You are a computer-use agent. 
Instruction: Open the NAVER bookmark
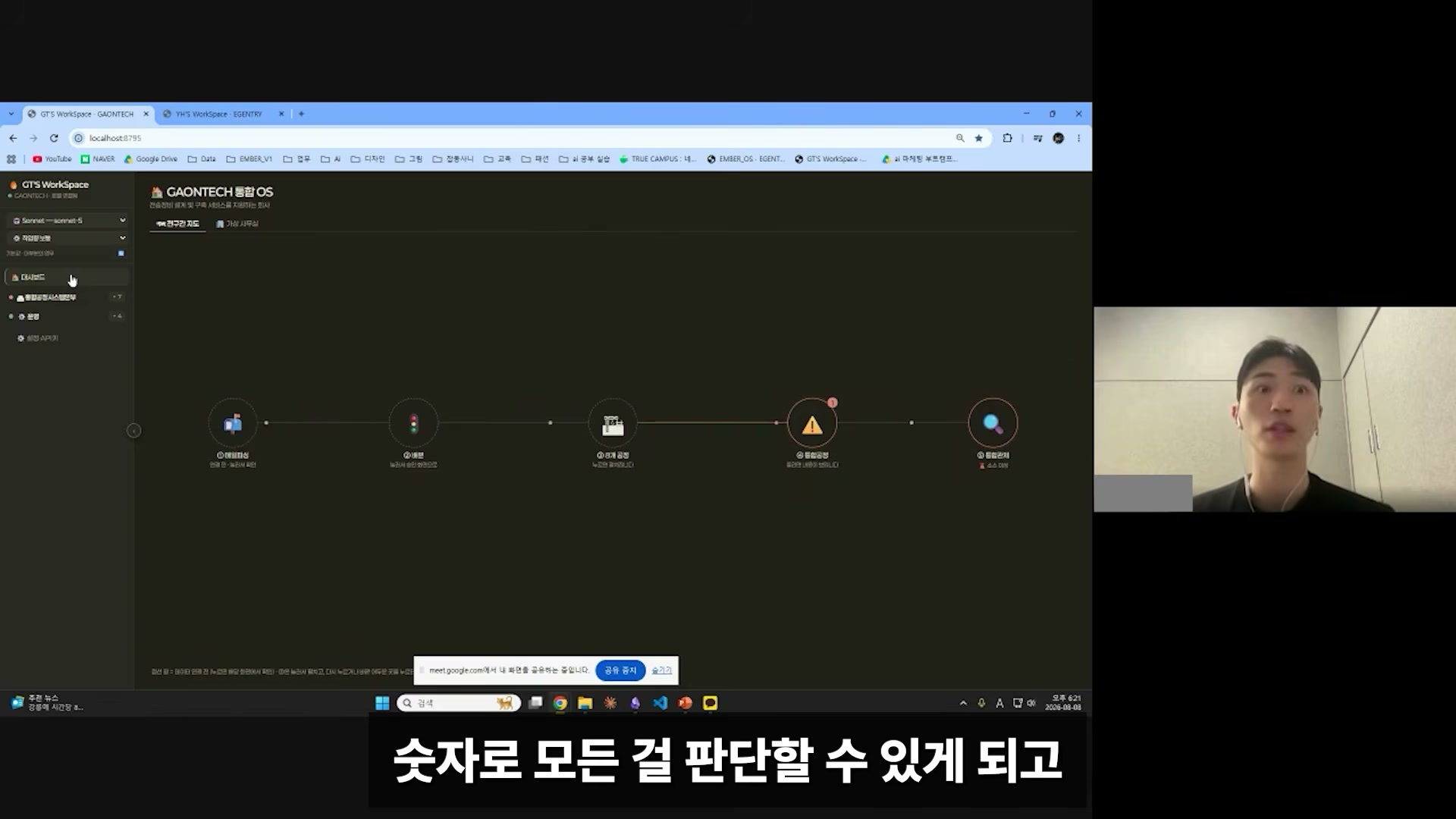(x=98, y=159)
